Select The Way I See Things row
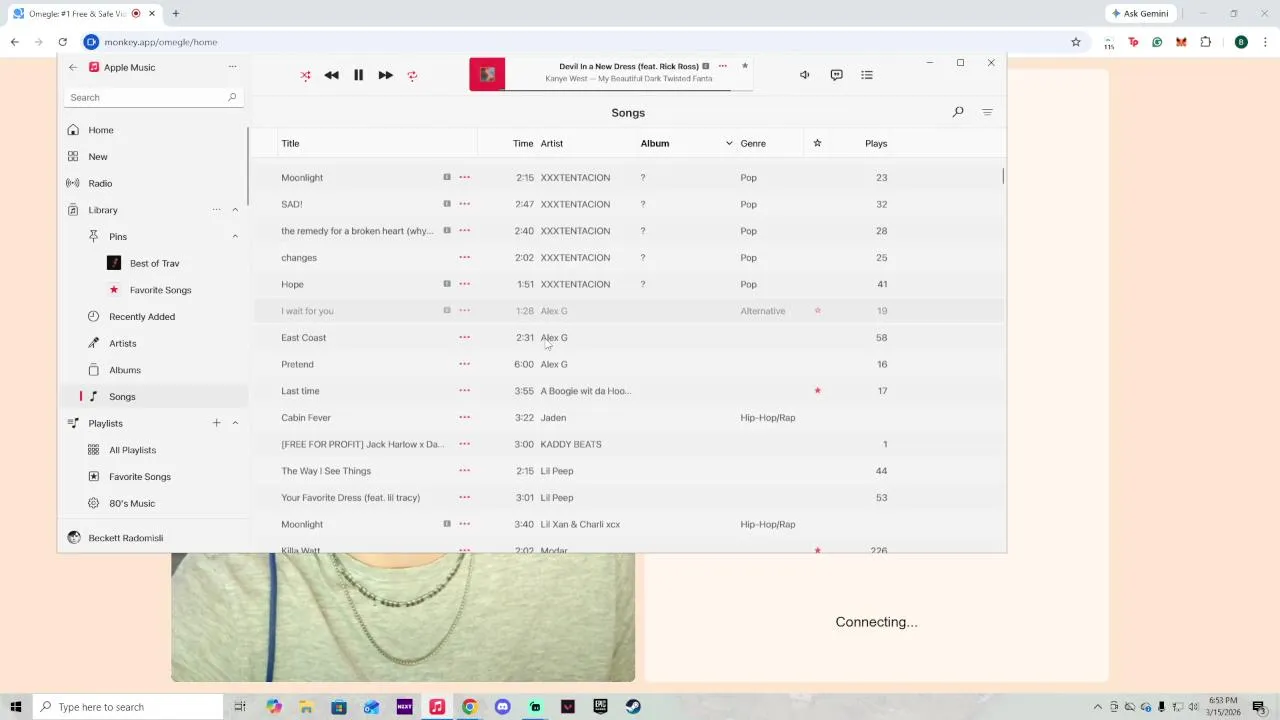Image resolution: width=1280 pixels, height=720 pixels. 627,471
